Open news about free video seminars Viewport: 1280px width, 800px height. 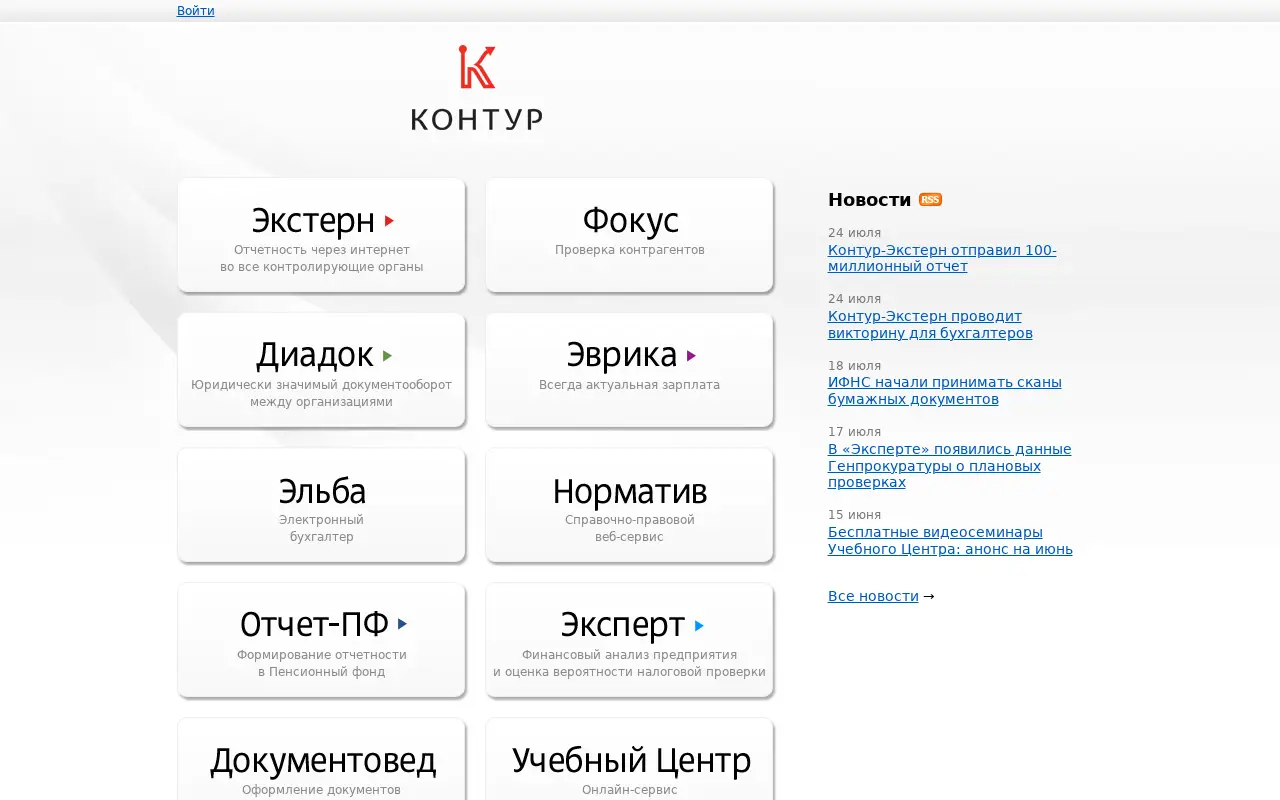coord(950,541)
